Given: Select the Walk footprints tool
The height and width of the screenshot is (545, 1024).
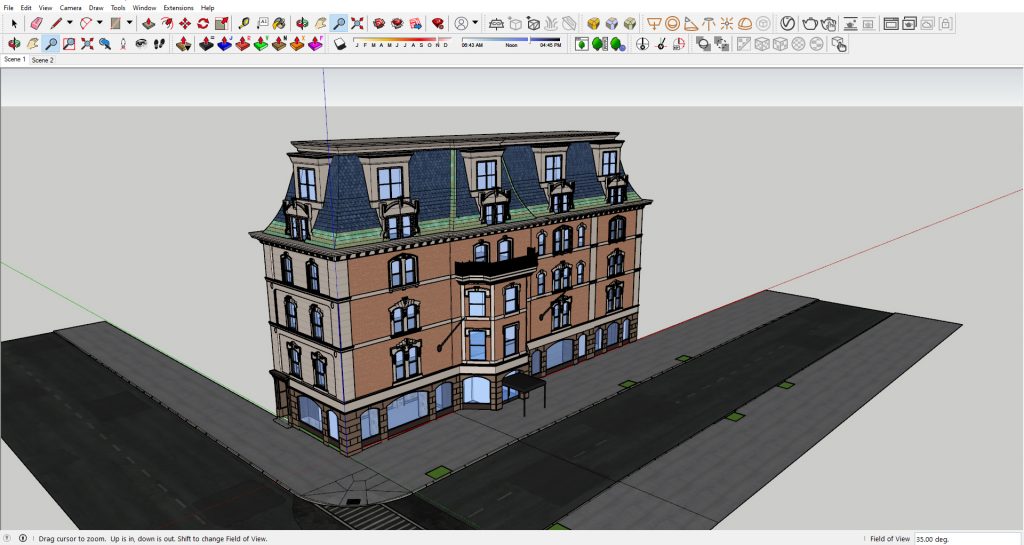Looking at the screenshot, I should click(x=158, y=44).
